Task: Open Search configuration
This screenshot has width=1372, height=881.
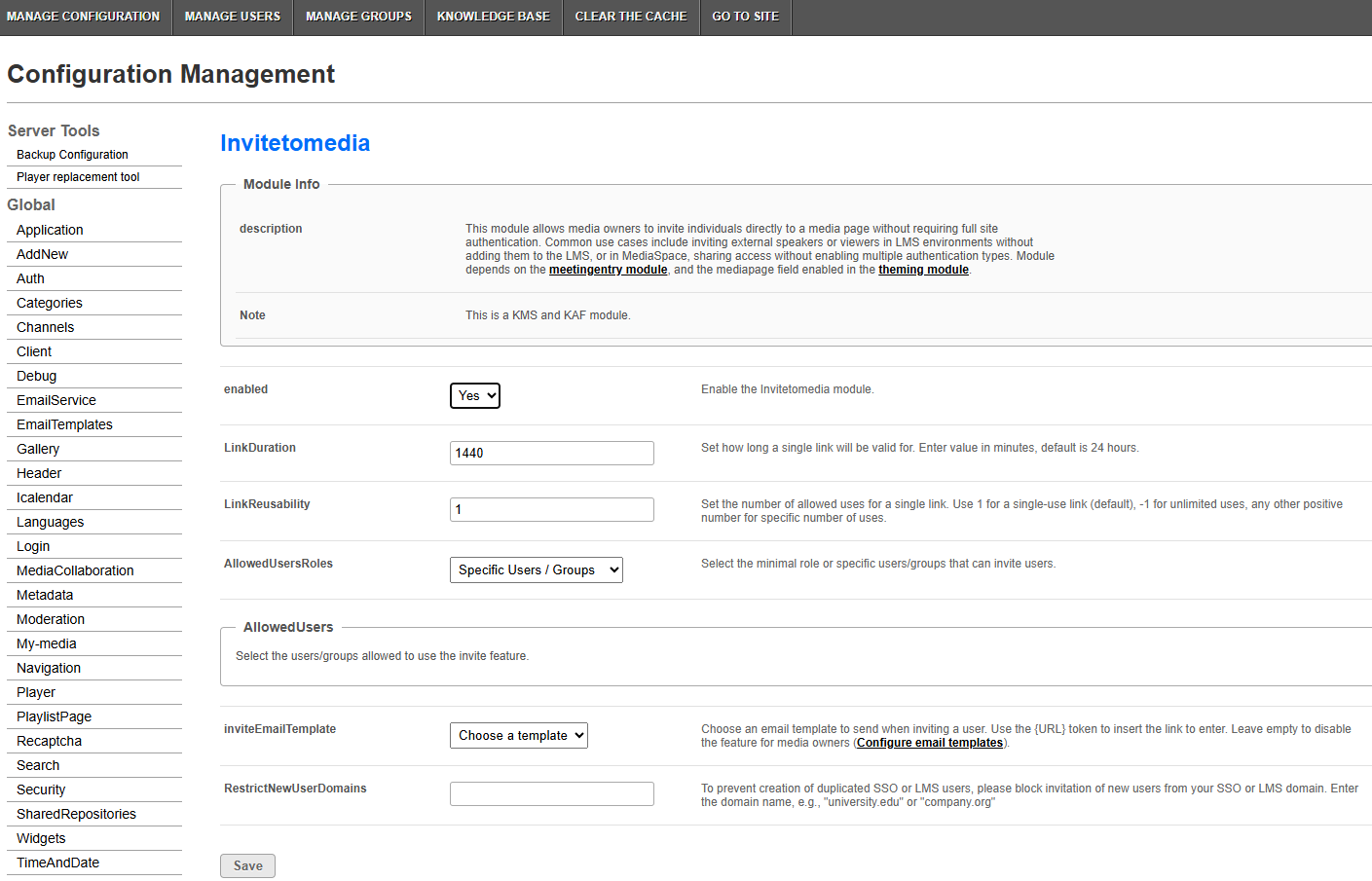Action: [38, 765]
